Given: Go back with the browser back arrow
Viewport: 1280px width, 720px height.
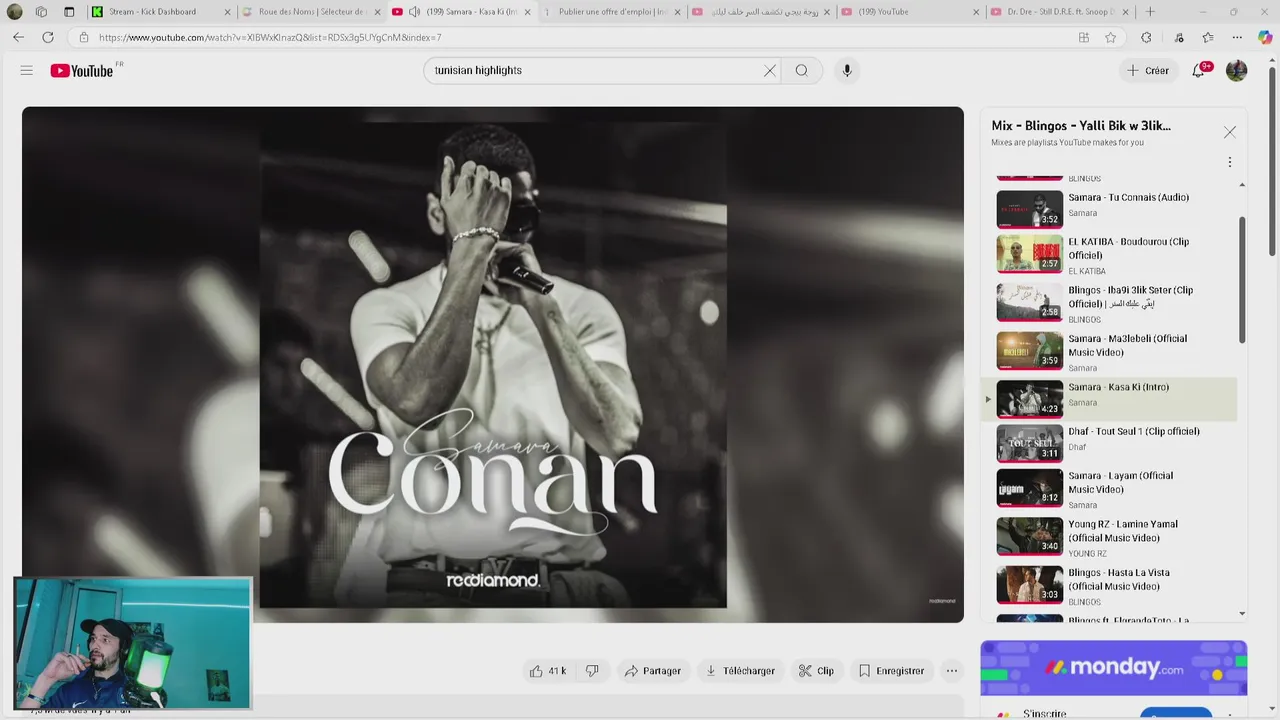Looking at the screenshot, I should [x=18, y=37].
